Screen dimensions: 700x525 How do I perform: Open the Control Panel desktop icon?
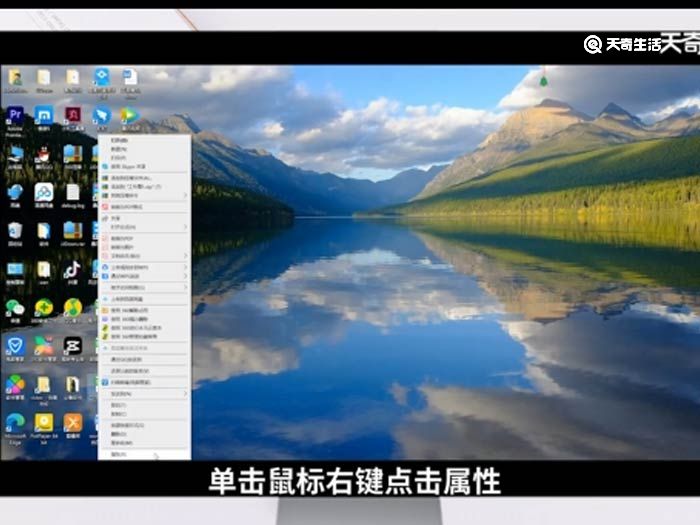click(15, 269)
